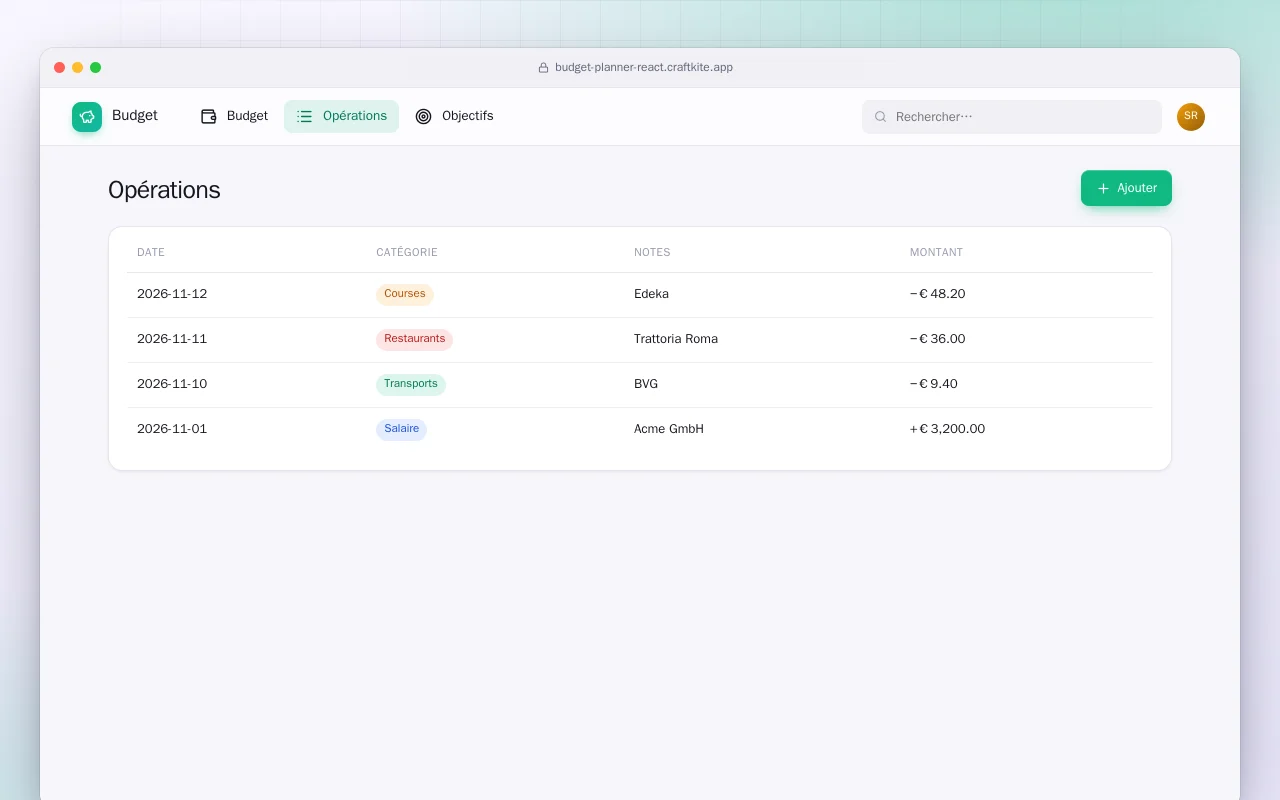Click the amount +€3,200.00
The height and width of the screenshot is (800, 1280).
click(948, 429)
